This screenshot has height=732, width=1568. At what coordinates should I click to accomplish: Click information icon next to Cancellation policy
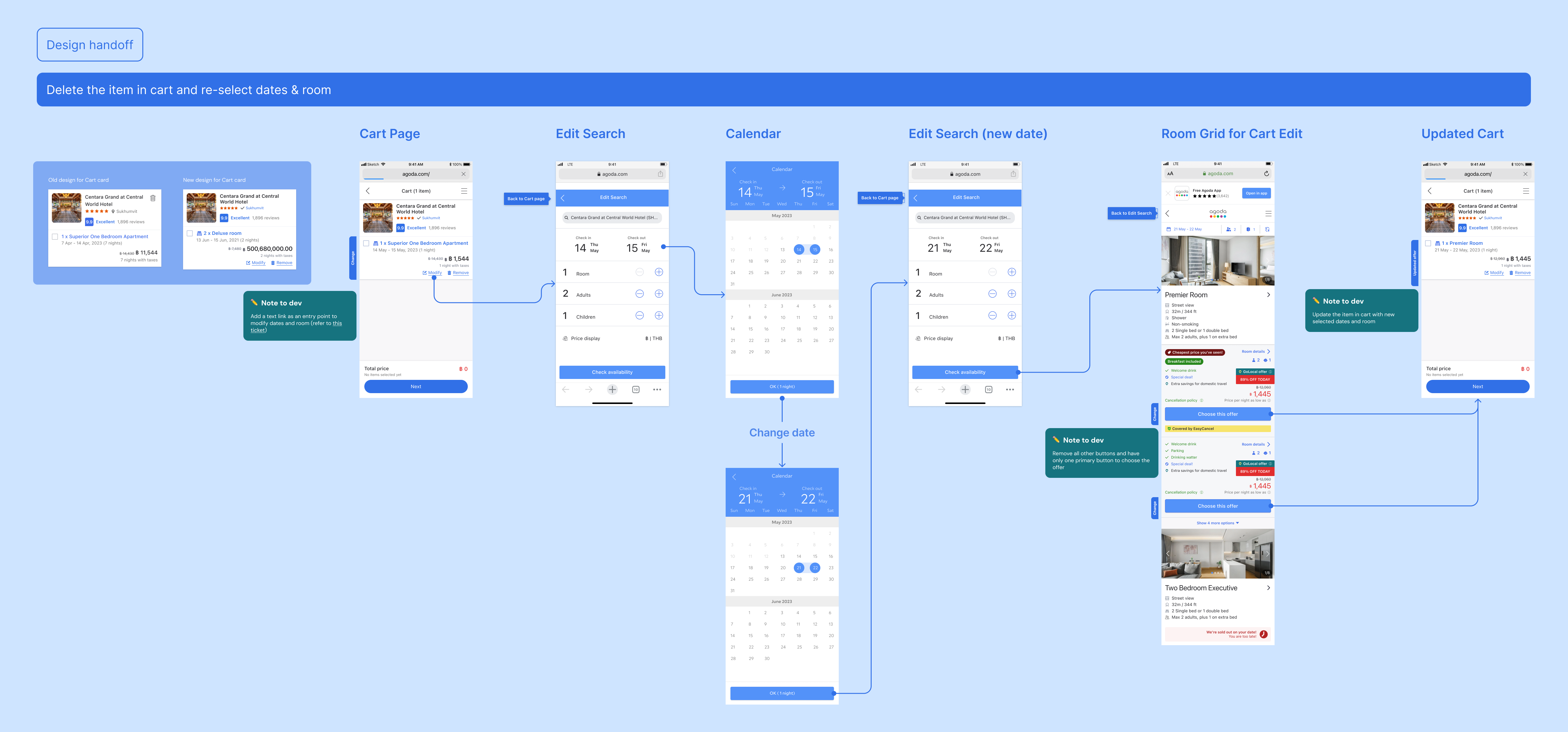click(1201, 400)
